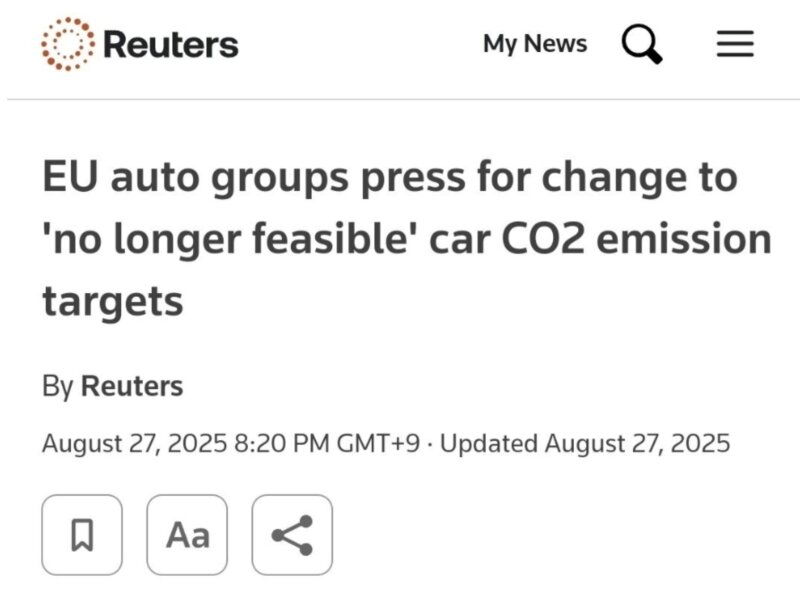Image resolution: width=800 pixels, height=598 pixels.
Task: Open the hamburger navigation menu
Action: click(735, 43)
